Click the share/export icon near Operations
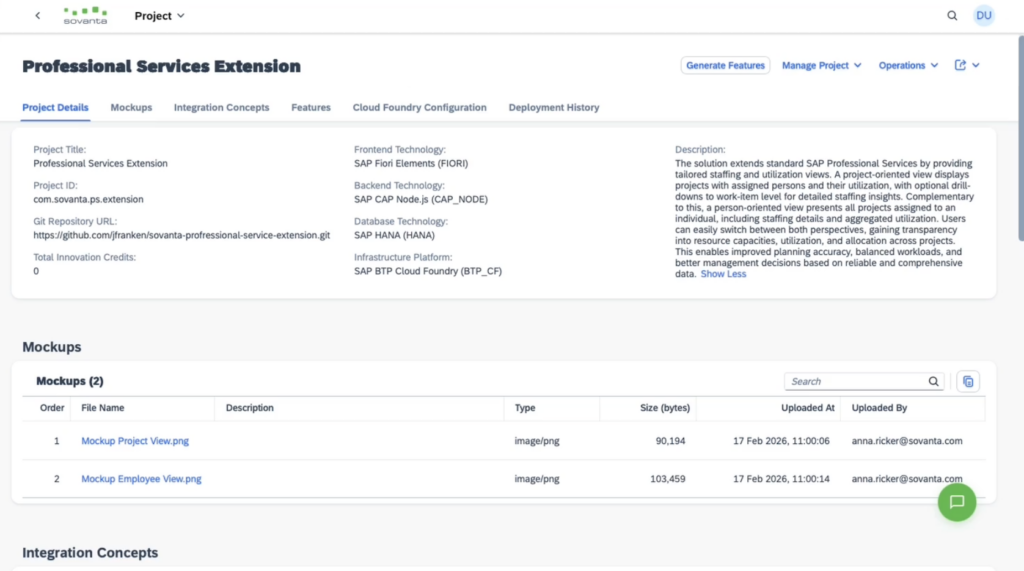Image resolution: width=1024 pixels, height=571 pixels. click(x=960, y=65)
